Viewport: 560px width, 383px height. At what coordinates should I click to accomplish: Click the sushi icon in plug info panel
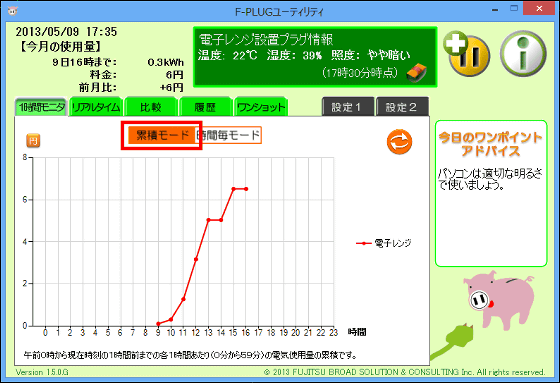click(x=416, y=73)
